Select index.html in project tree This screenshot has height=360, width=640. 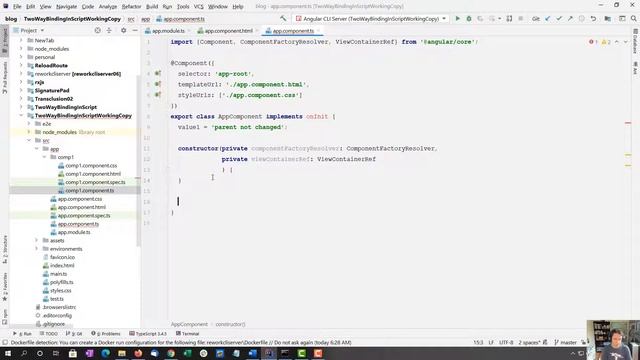tap(62, 265)
